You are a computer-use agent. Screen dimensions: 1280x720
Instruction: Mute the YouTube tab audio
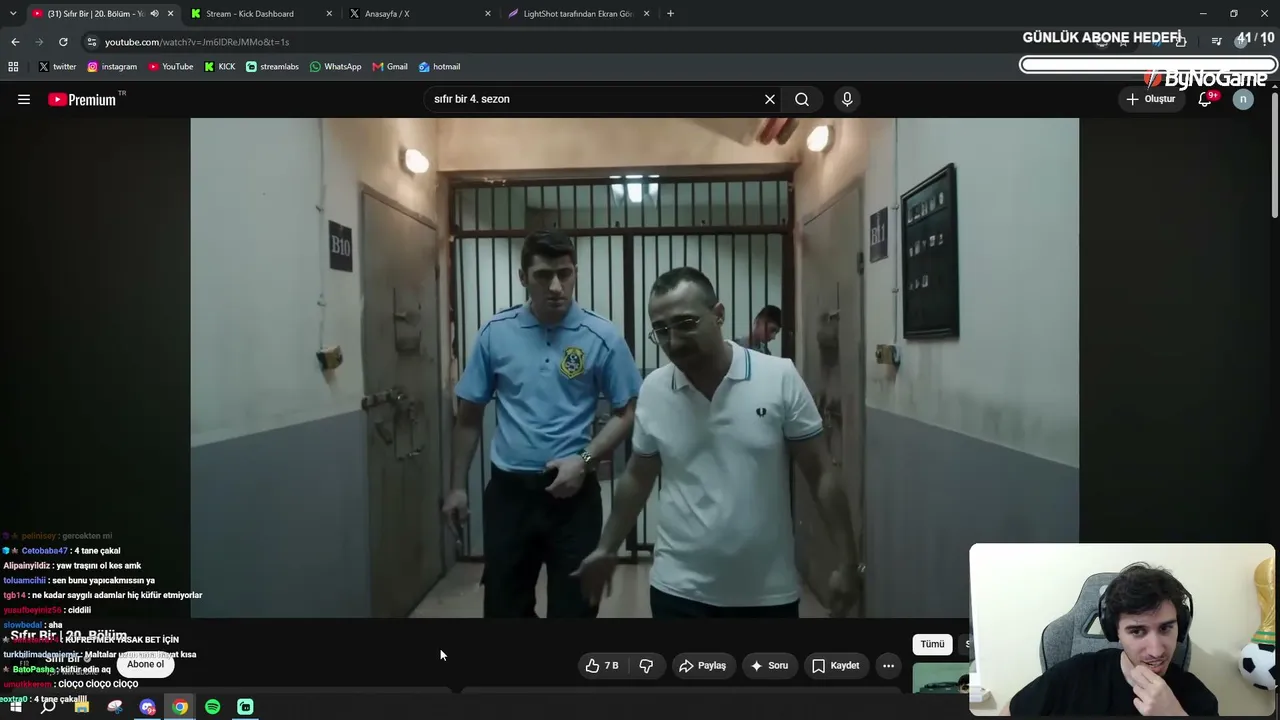click(154, 14)
